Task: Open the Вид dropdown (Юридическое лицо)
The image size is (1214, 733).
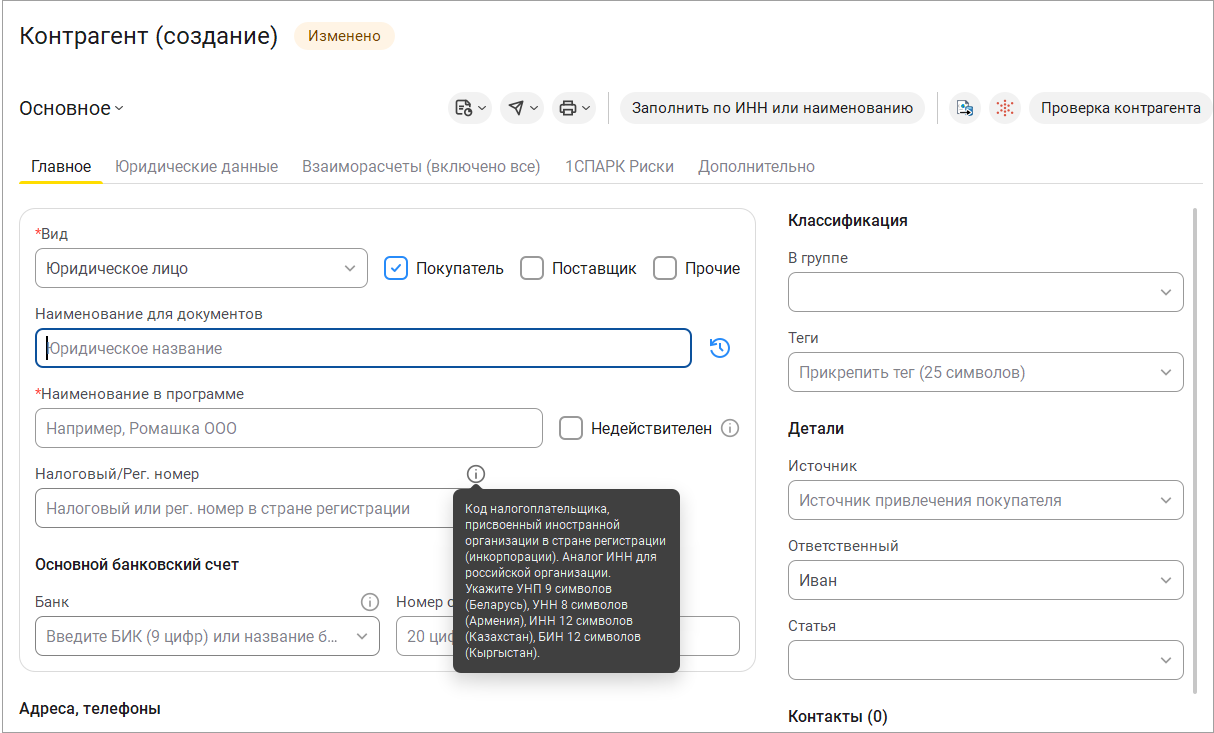Action: pyautogui.click(x=201, y=268)
